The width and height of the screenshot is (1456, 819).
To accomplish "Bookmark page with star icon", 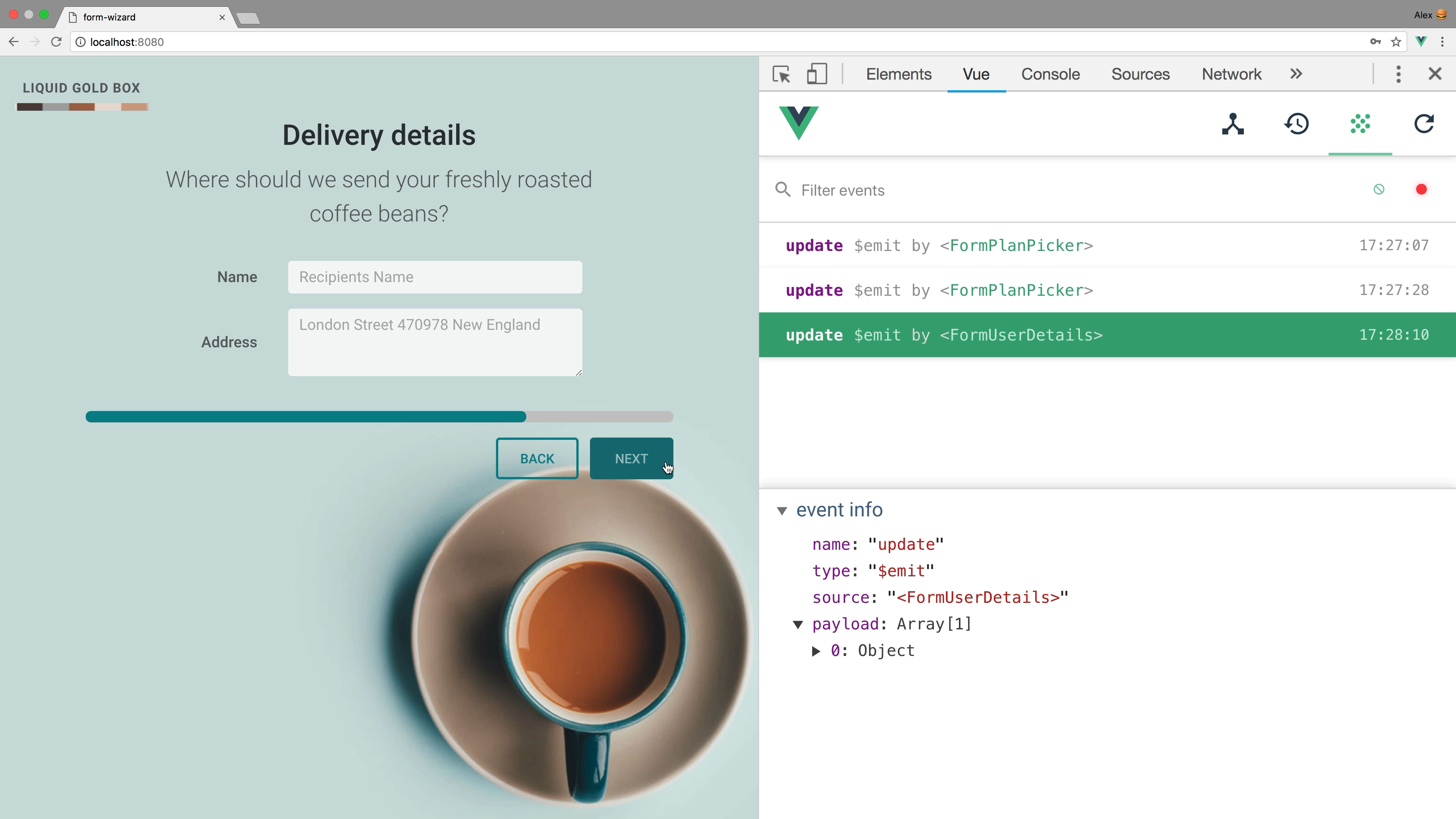I will (x=1396, y=42).
